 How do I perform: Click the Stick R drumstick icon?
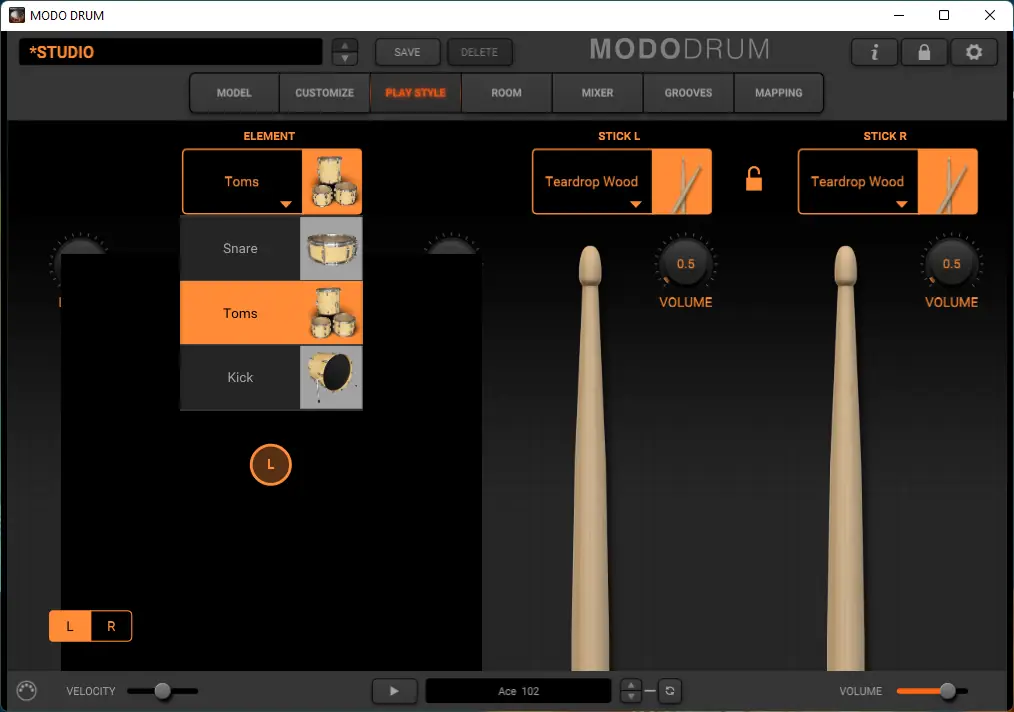click(x=947, y=182)
